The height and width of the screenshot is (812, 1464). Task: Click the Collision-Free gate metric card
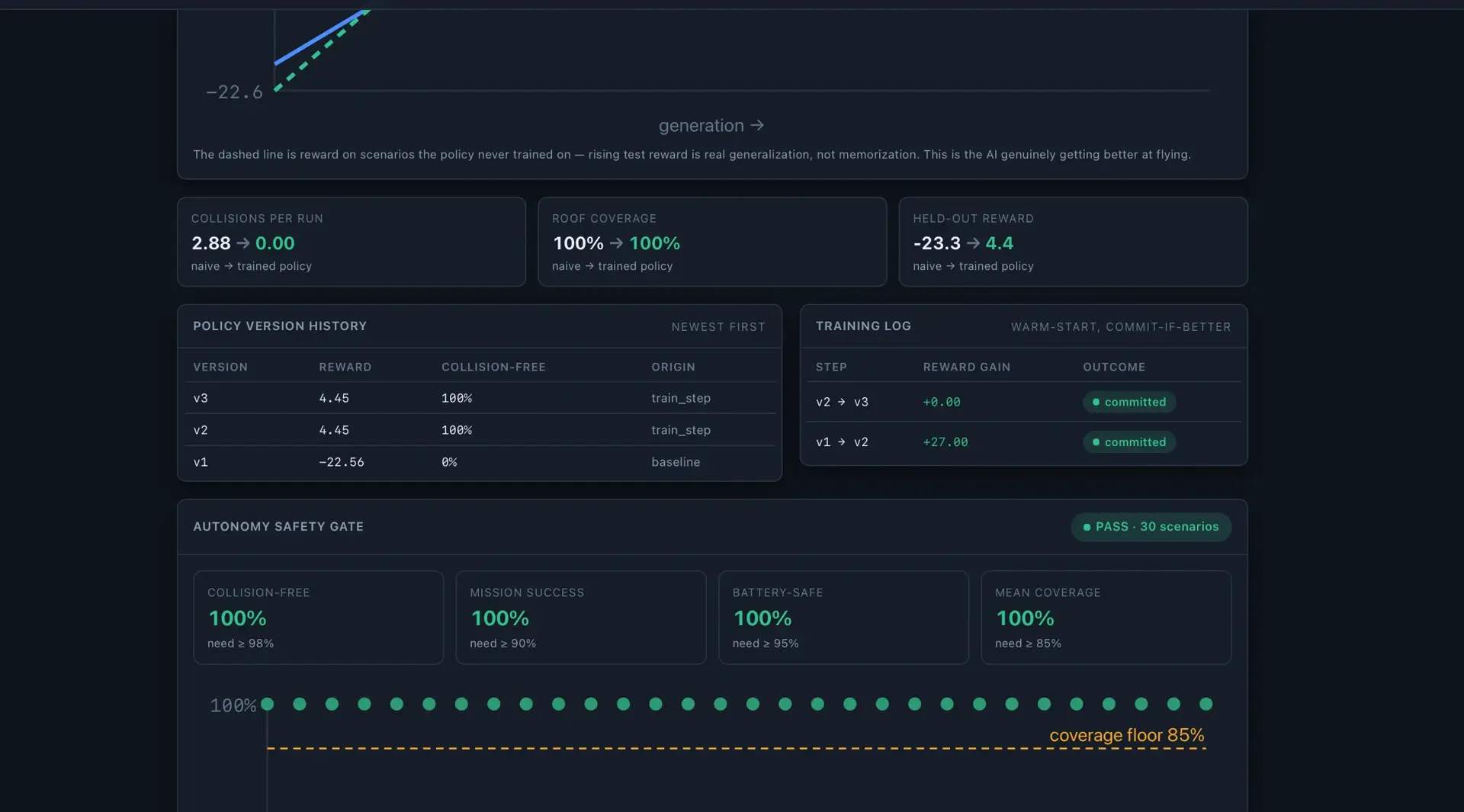point(319,618)
